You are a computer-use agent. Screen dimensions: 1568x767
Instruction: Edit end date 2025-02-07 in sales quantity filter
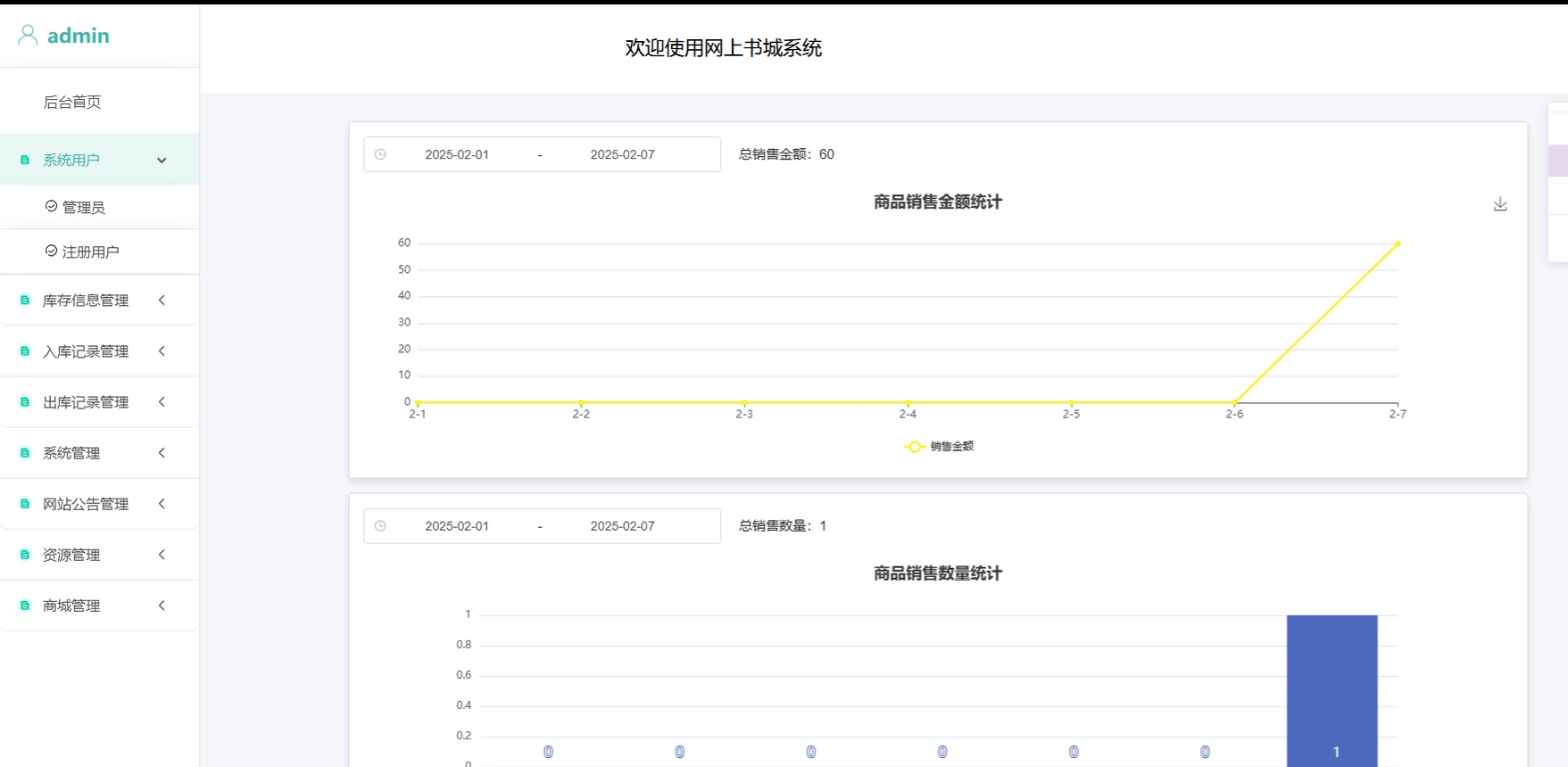(x=622, y=526)
